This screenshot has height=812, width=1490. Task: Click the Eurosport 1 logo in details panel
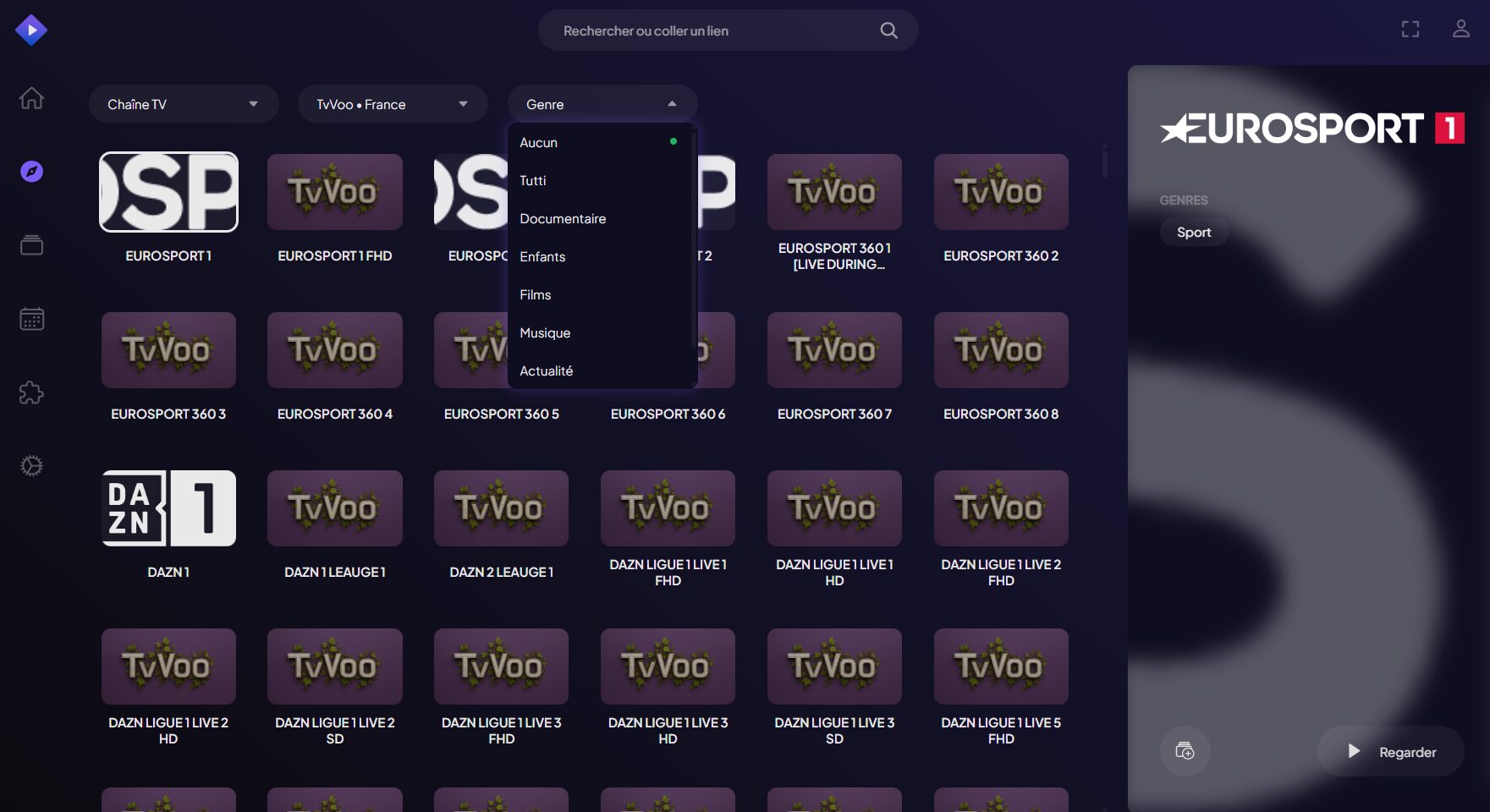pyautogui.click(x=1312, y=129)
